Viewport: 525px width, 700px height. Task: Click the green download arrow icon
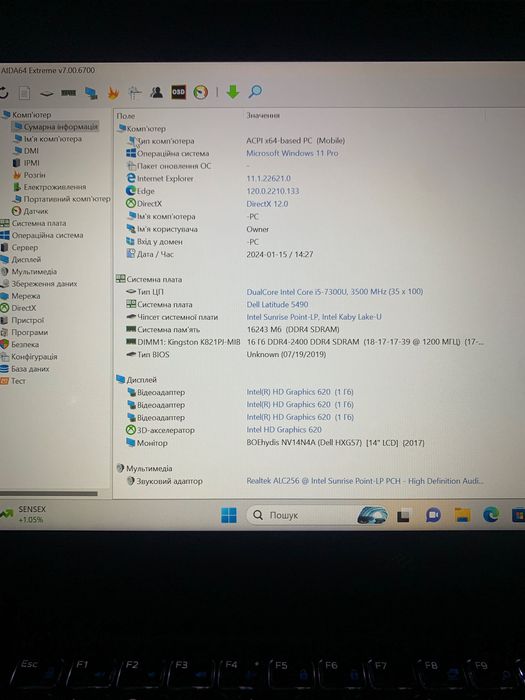pyautogui.click(x=233, y=92)
